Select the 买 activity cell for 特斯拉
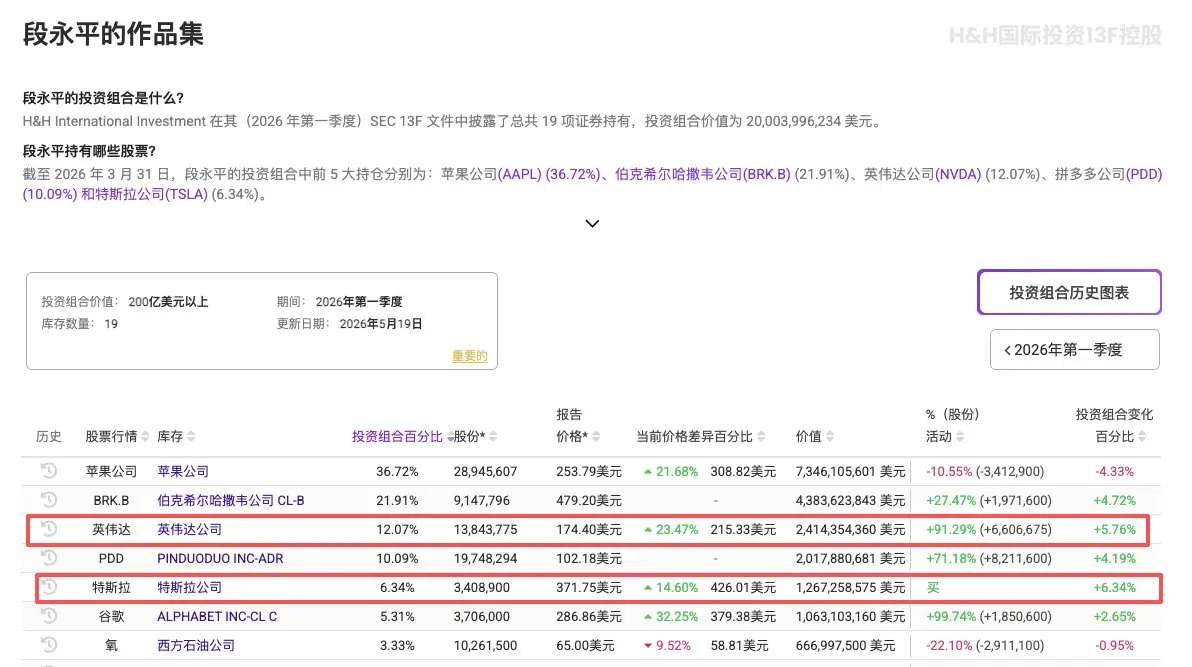This screenshot has width=1192, height=667. (933, 587)
